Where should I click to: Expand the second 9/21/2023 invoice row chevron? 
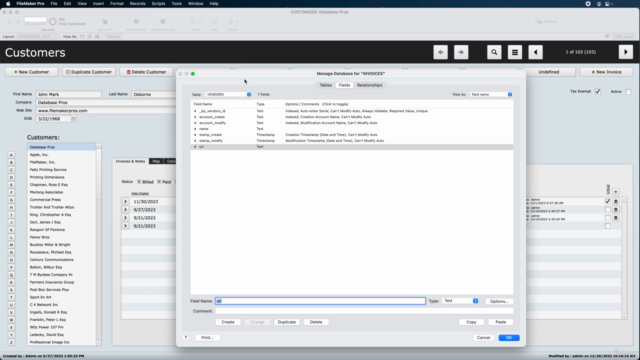coord(125,226)
